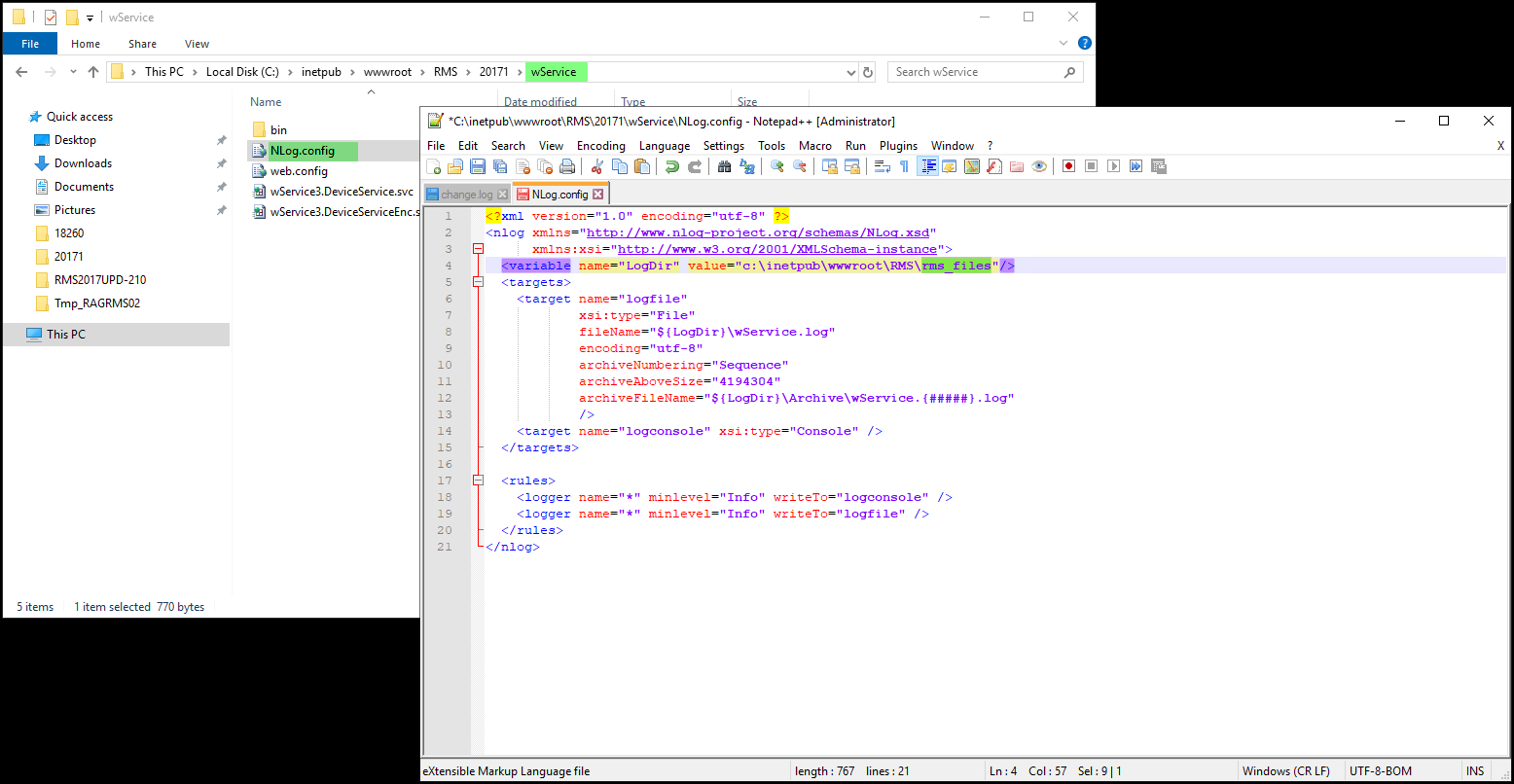Toggle Folder as Workspace icon
Image resolution: width=1514 pixels, height=784 pixels.
(x=1017, y=166)
